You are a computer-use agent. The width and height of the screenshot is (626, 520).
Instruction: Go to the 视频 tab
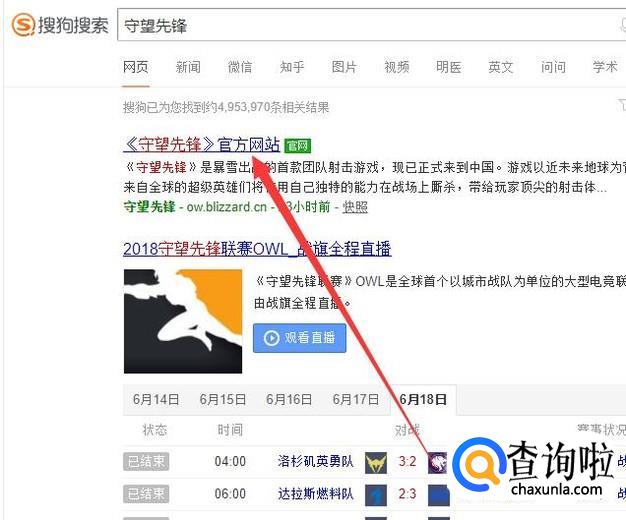[x=397, y=67]
